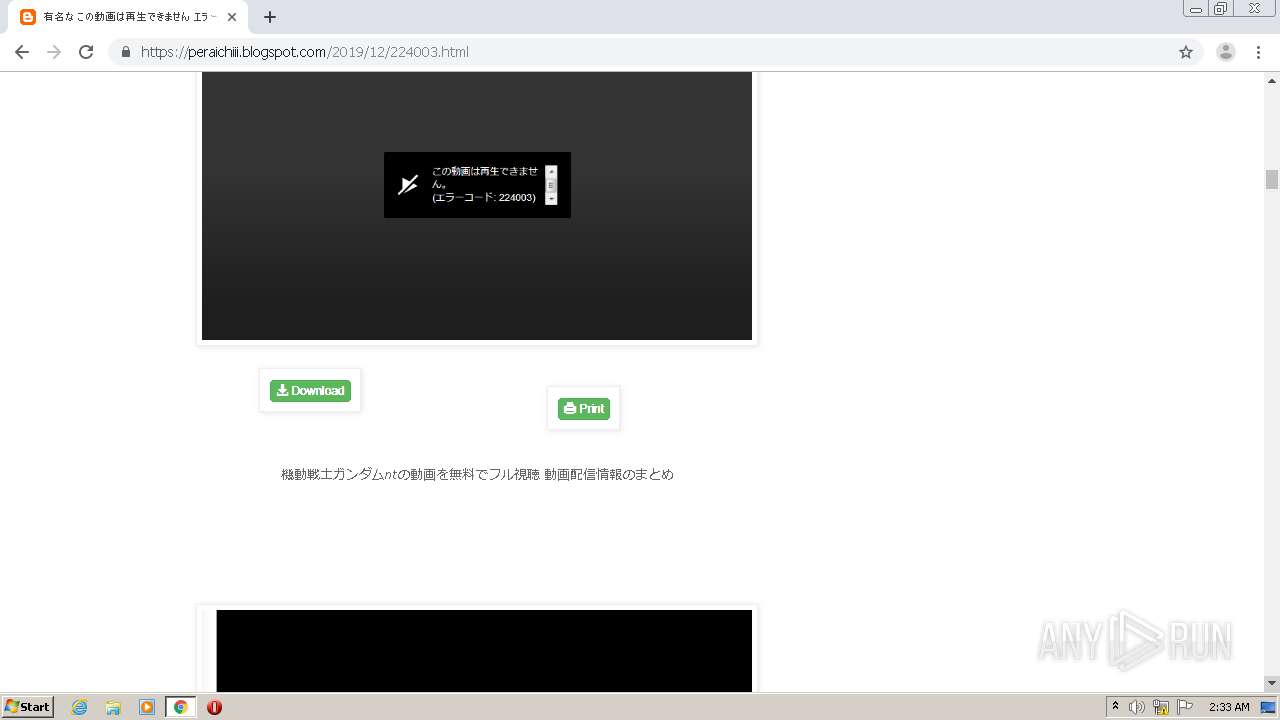Open Windows Explorer folder from the taskbar
Screen dimensions: 1280x720
(x=113, y=707)
